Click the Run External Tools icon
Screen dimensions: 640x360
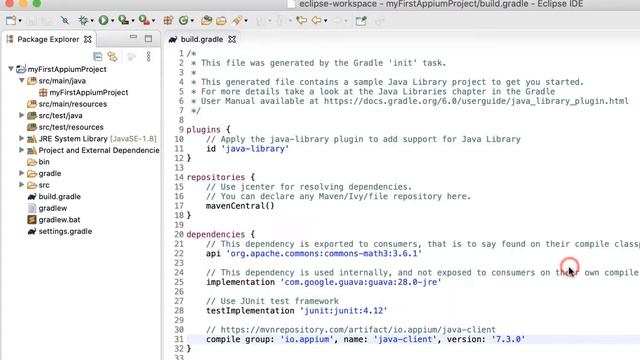click(x=144, y=20)
